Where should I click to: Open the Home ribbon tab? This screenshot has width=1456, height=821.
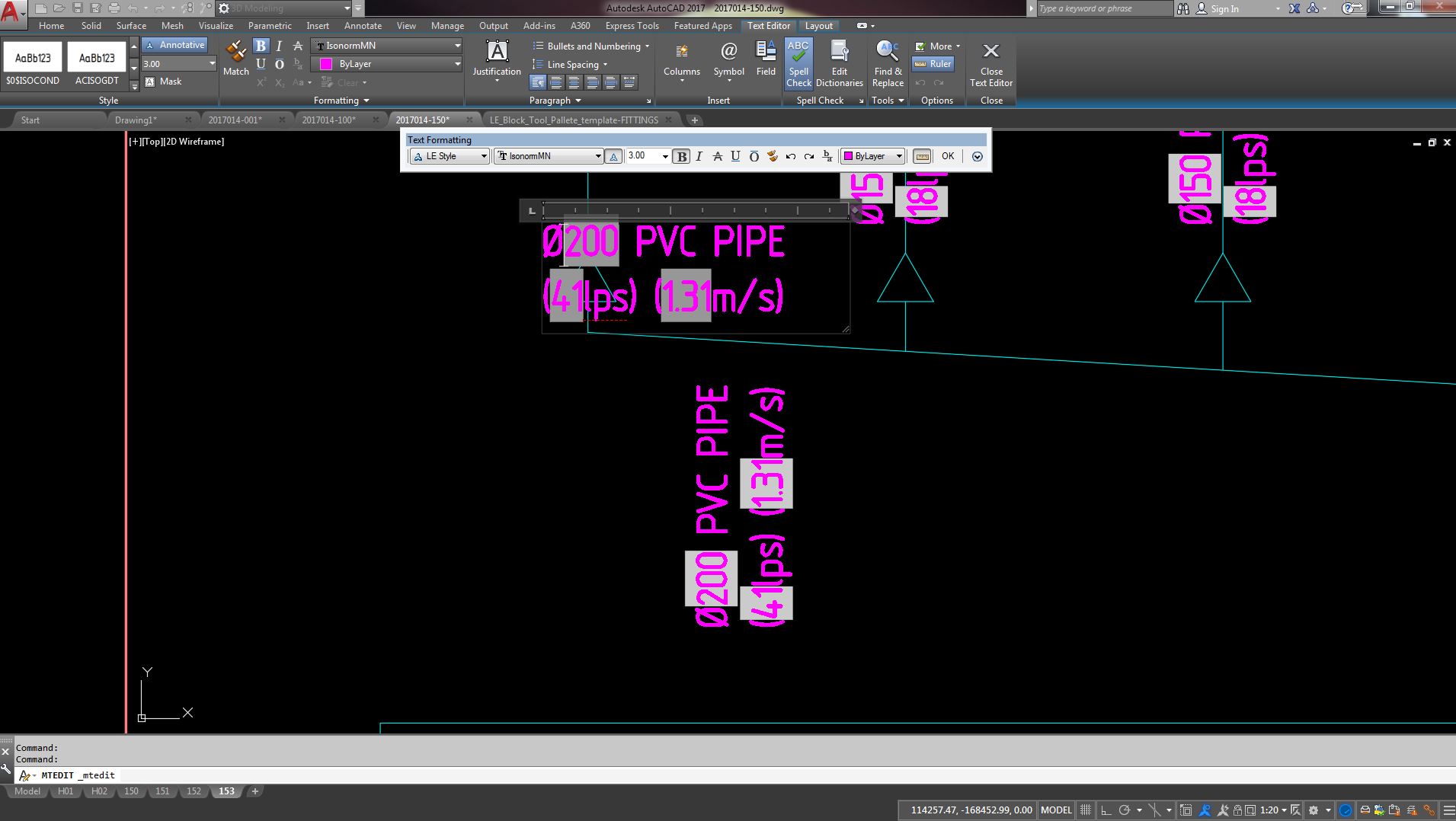tap(52, 25)
